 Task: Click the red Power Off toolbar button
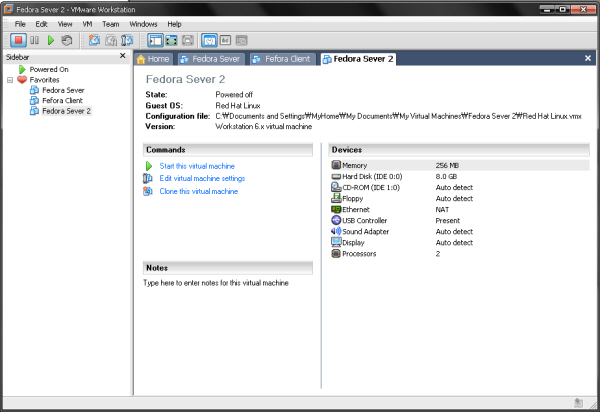pos(18,40)
